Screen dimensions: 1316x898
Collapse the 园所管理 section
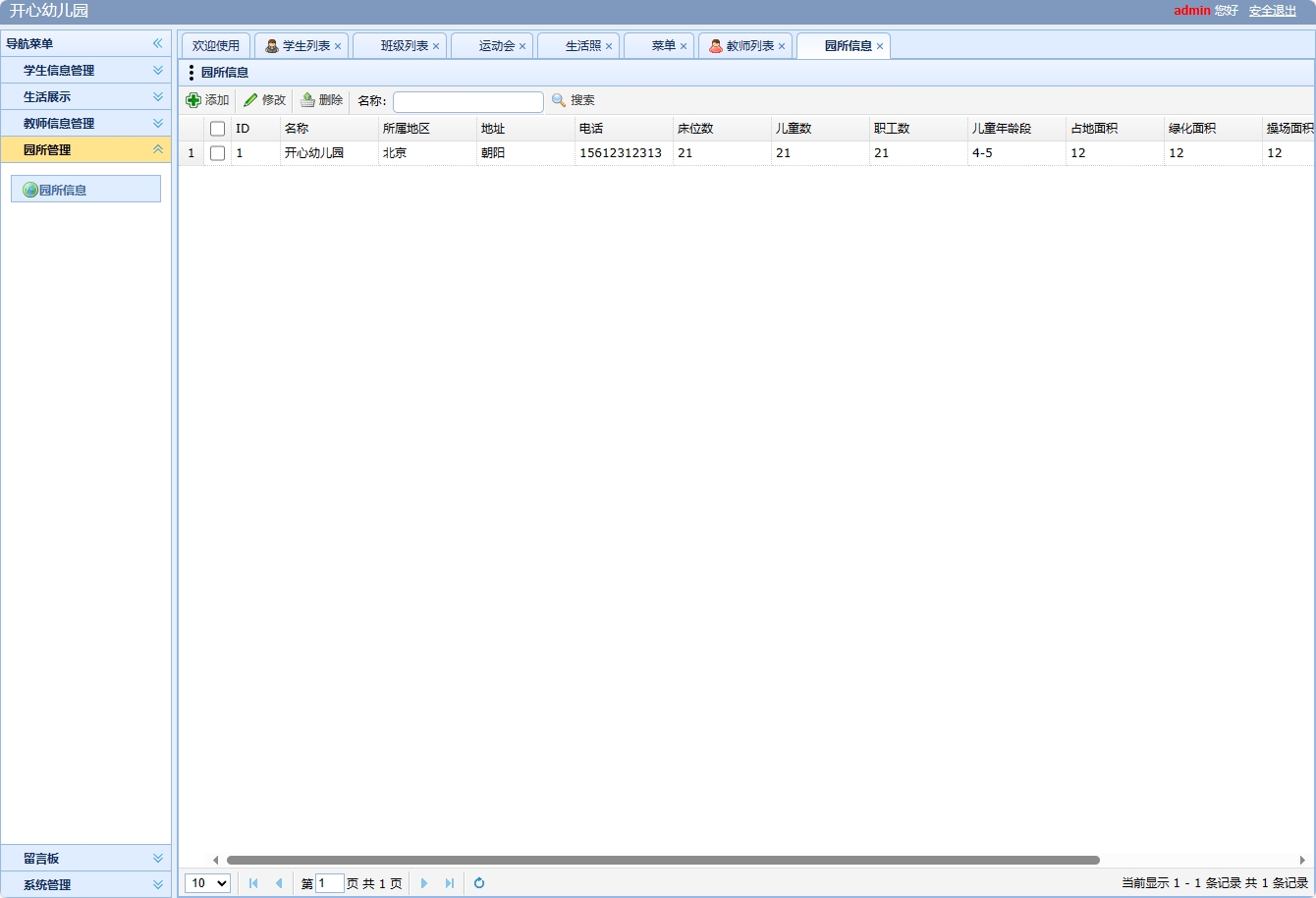[157, 149]
